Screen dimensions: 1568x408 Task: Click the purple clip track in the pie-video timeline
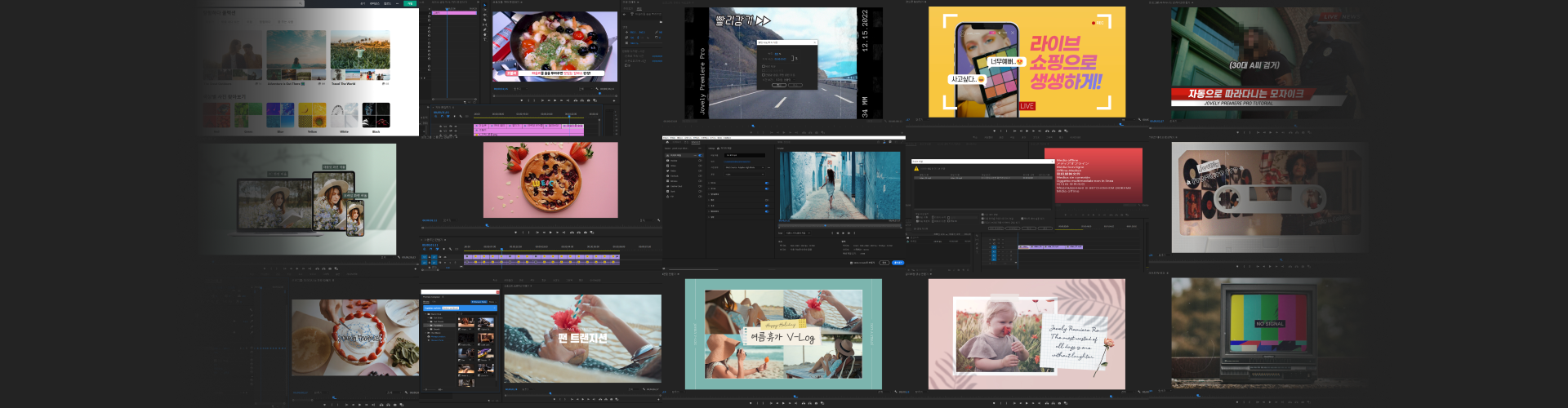[542, 257]
